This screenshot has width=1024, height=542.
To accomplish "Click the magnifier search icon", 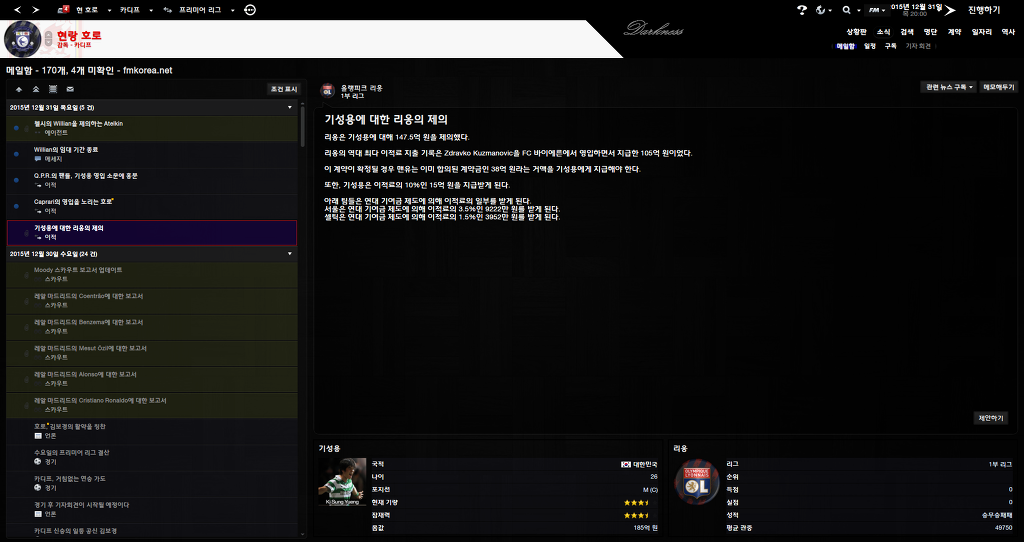I will coord(846,10).
